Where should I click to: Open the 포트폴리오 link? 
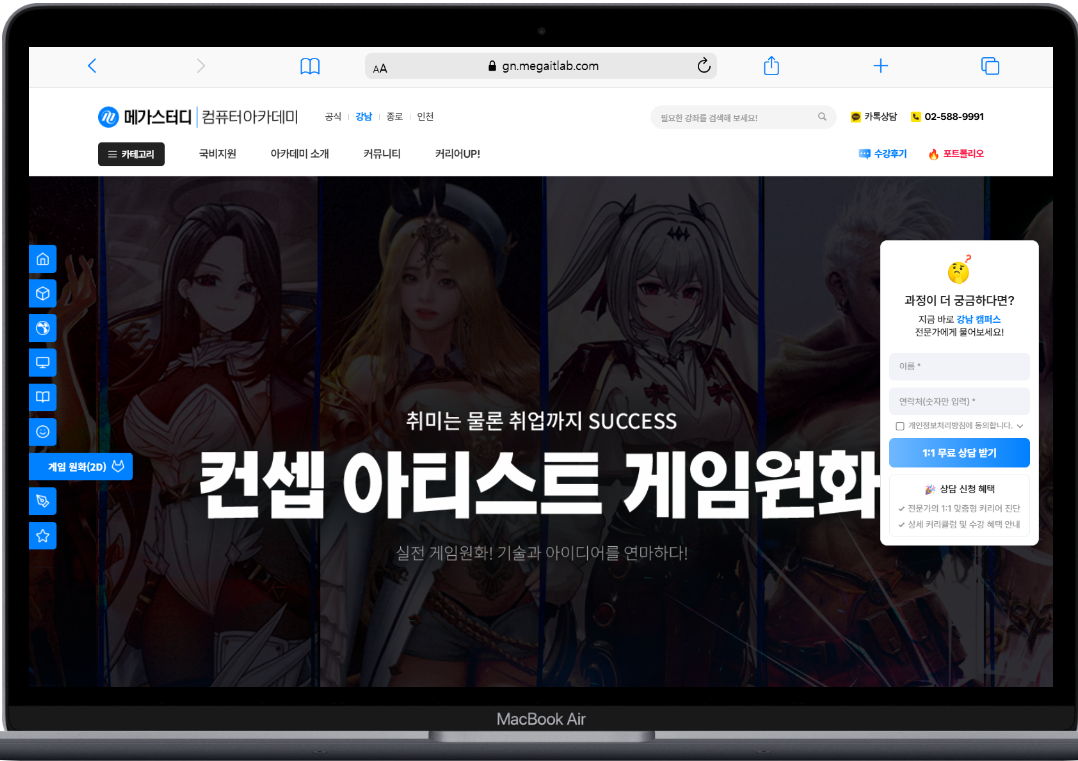[x=956, y=154]
